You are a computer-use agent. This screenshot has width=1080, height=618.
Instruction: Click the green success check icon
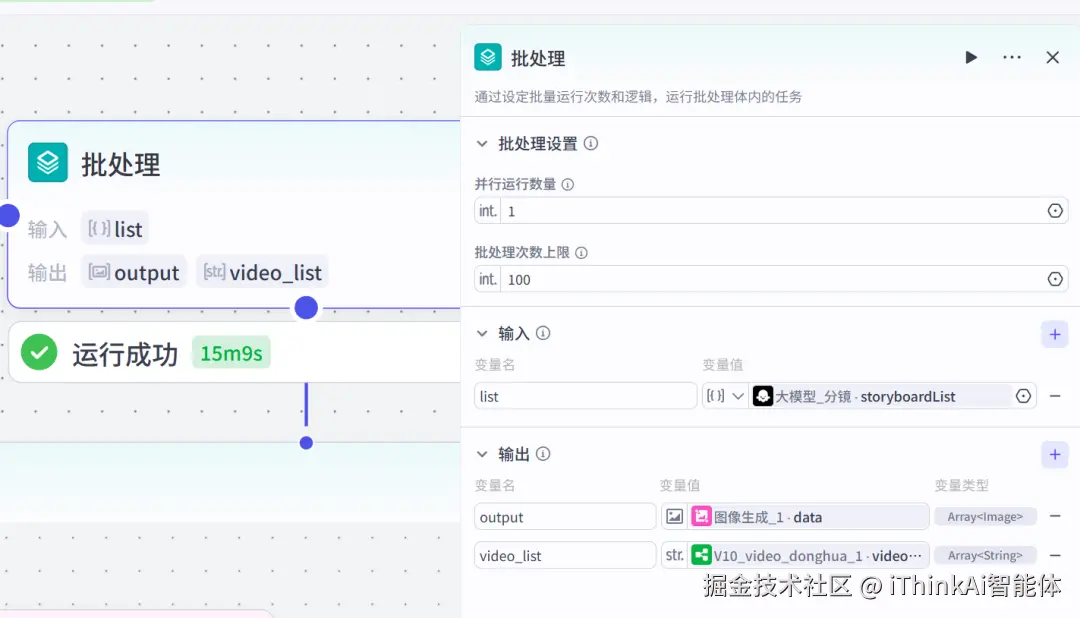tap(39, 353)
